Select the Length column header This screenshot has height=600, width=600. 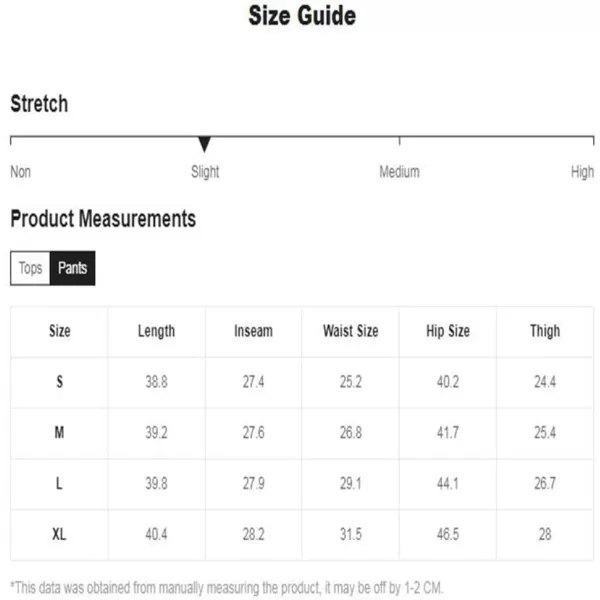click(157, 331)
